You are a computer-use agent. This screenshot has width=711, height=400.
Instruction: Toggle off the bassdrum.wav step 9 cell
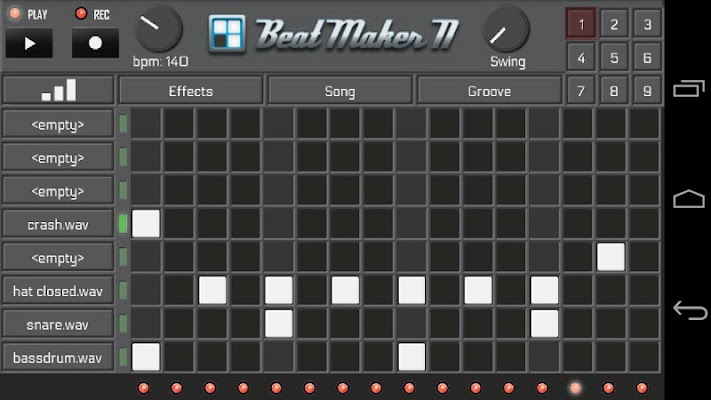[x=412, y=357]
